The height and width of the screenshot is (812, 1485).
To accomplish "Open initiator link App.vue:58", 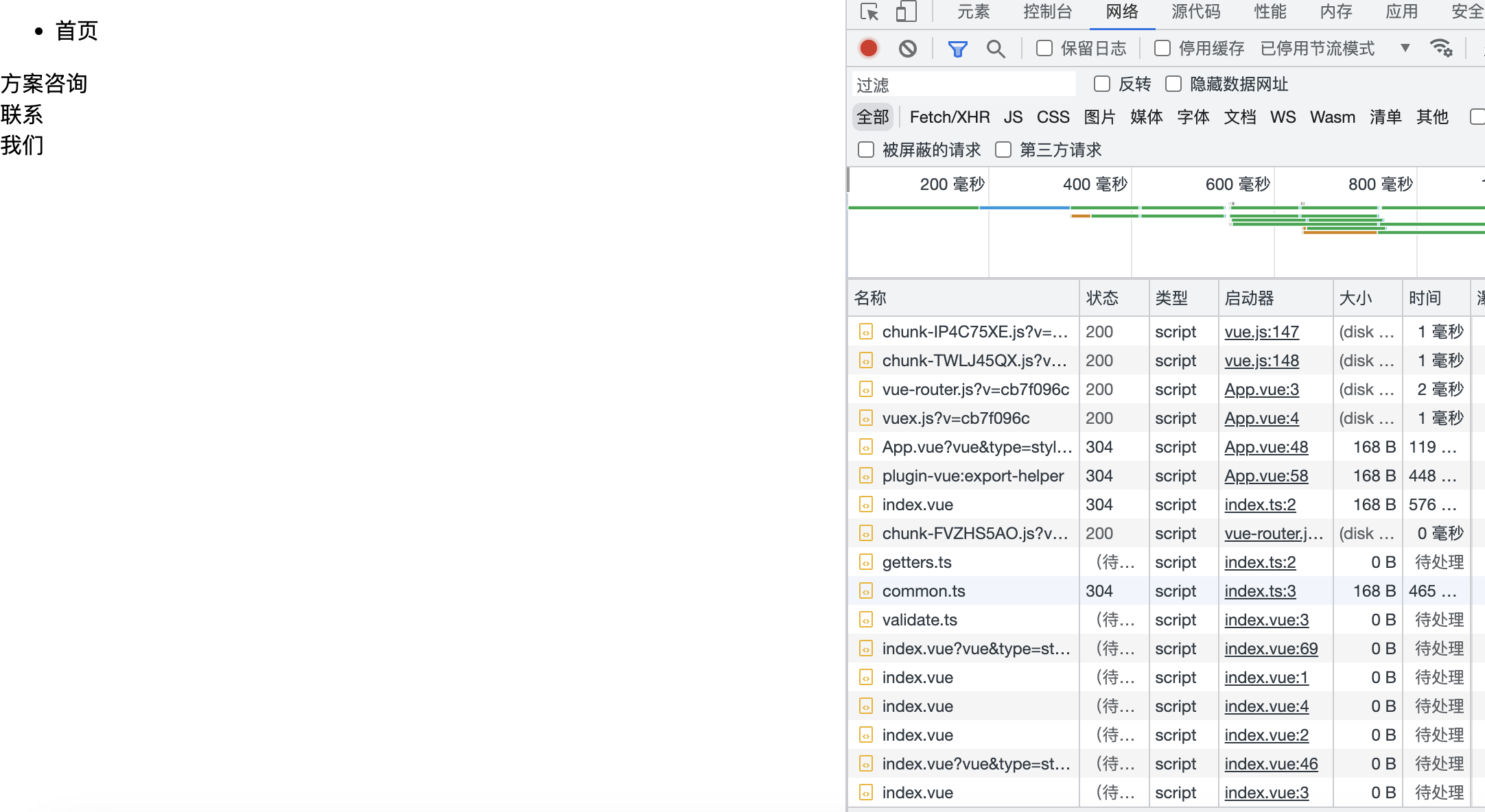I will [1266, 476].
